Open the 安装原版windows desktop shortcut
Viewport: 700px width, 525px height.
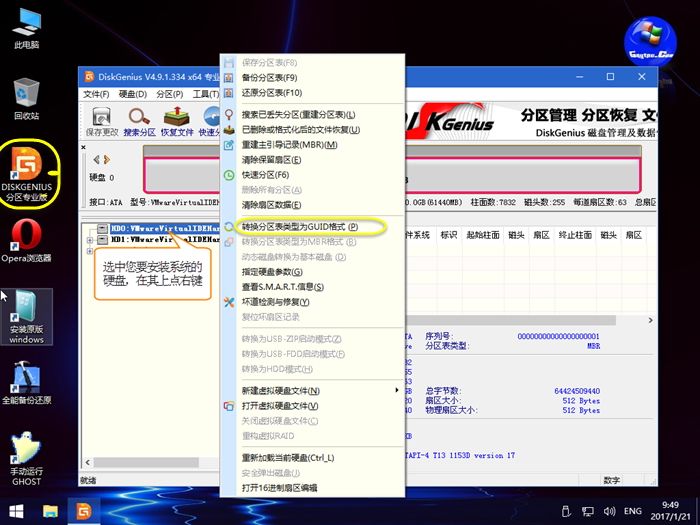pyautogui.click(x=26, y=317)
